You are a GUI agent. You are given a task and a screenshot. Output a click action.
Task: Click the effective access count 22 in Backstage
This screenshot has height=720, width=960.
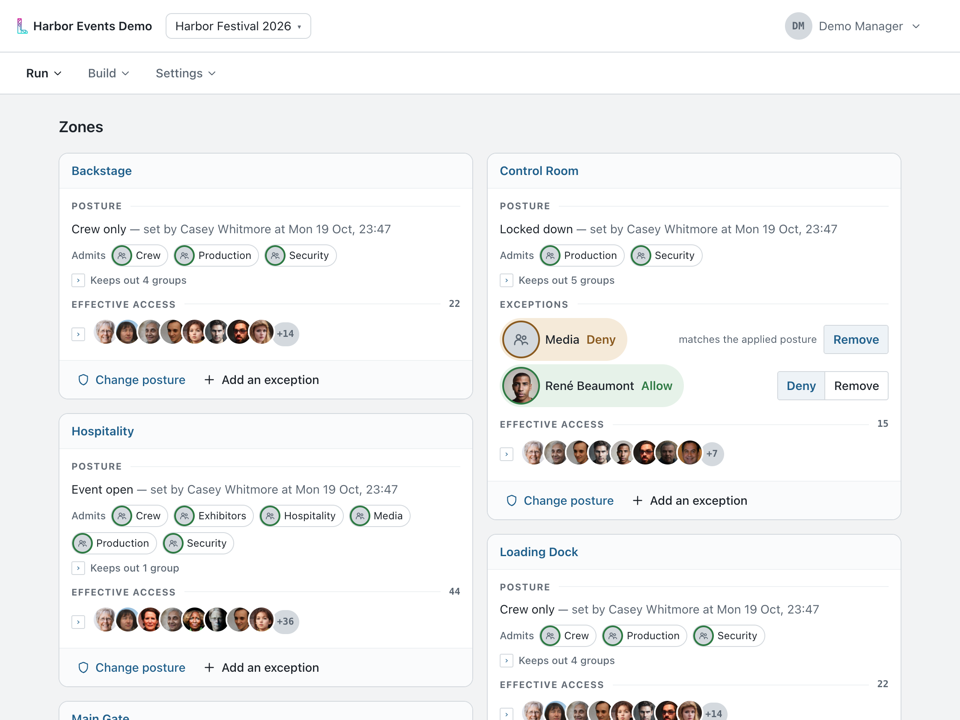[454, 304]
